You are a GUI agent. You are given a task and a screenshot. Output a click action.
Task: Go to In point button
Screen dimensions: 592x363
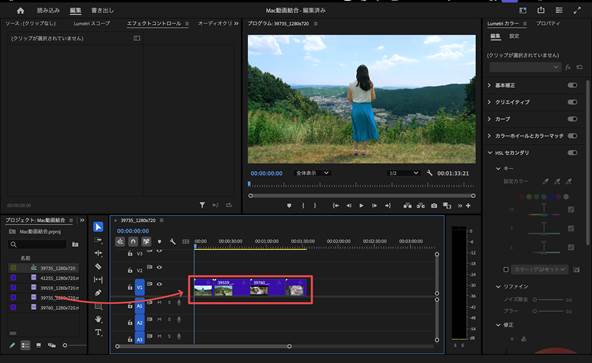tap(335, 205)
